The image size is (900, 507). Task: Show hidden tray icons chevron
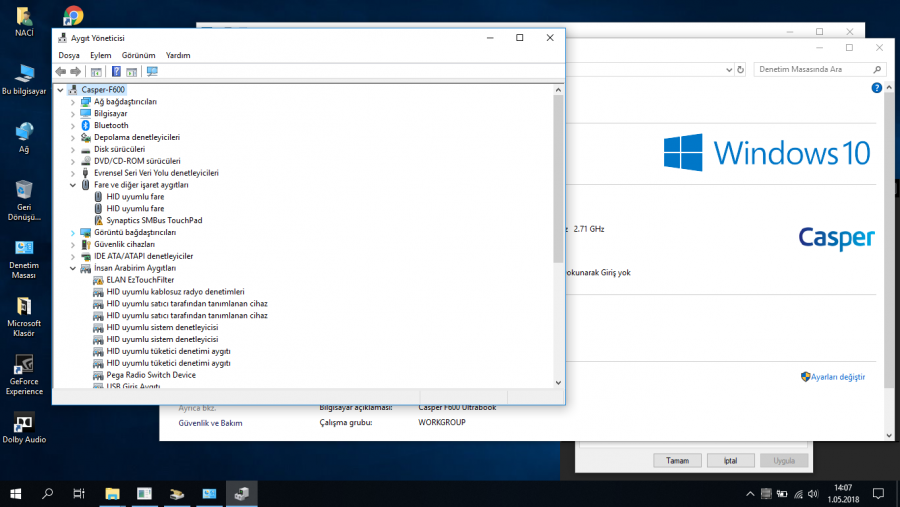point(750,494)
